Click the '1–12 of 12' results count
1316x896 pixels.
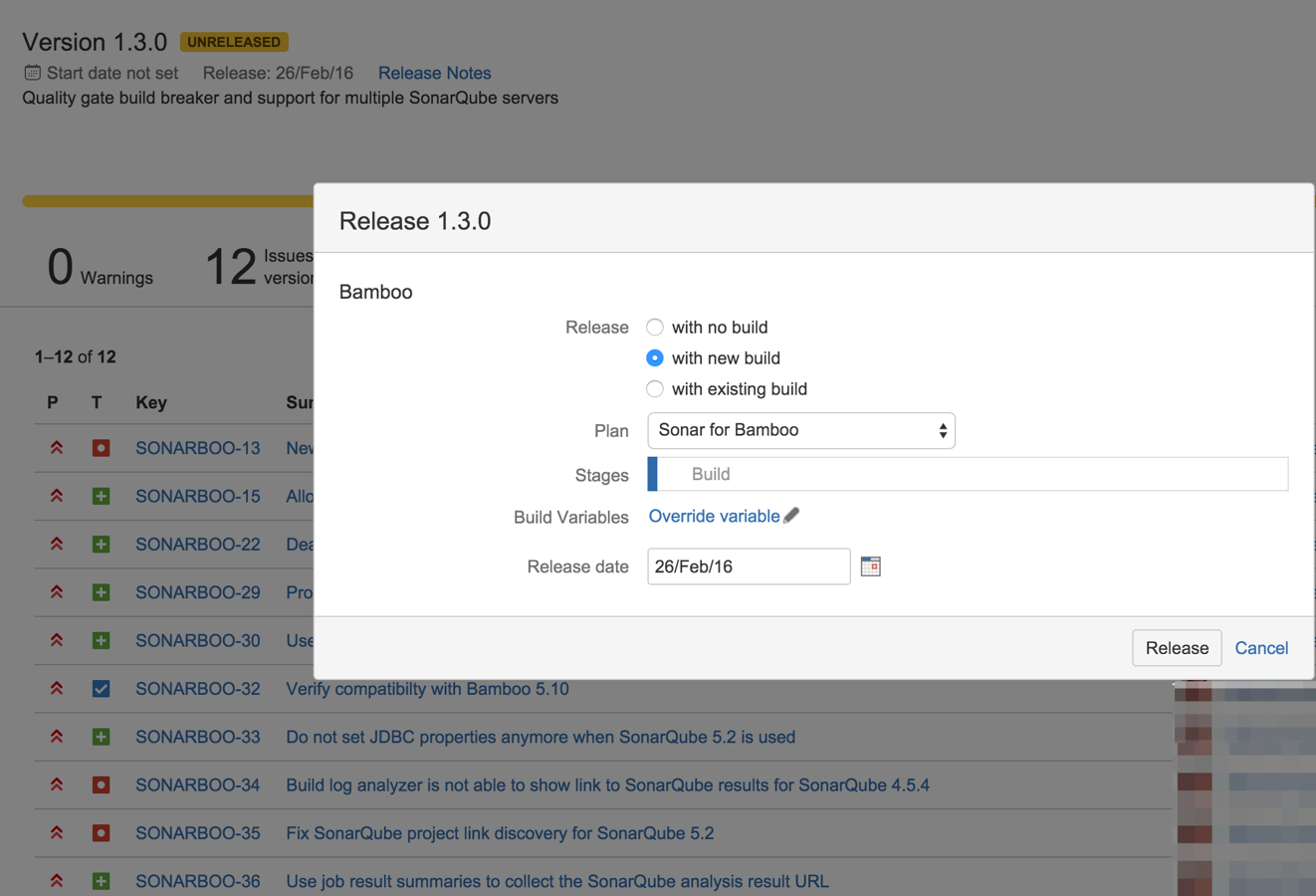tap(76, 356)
